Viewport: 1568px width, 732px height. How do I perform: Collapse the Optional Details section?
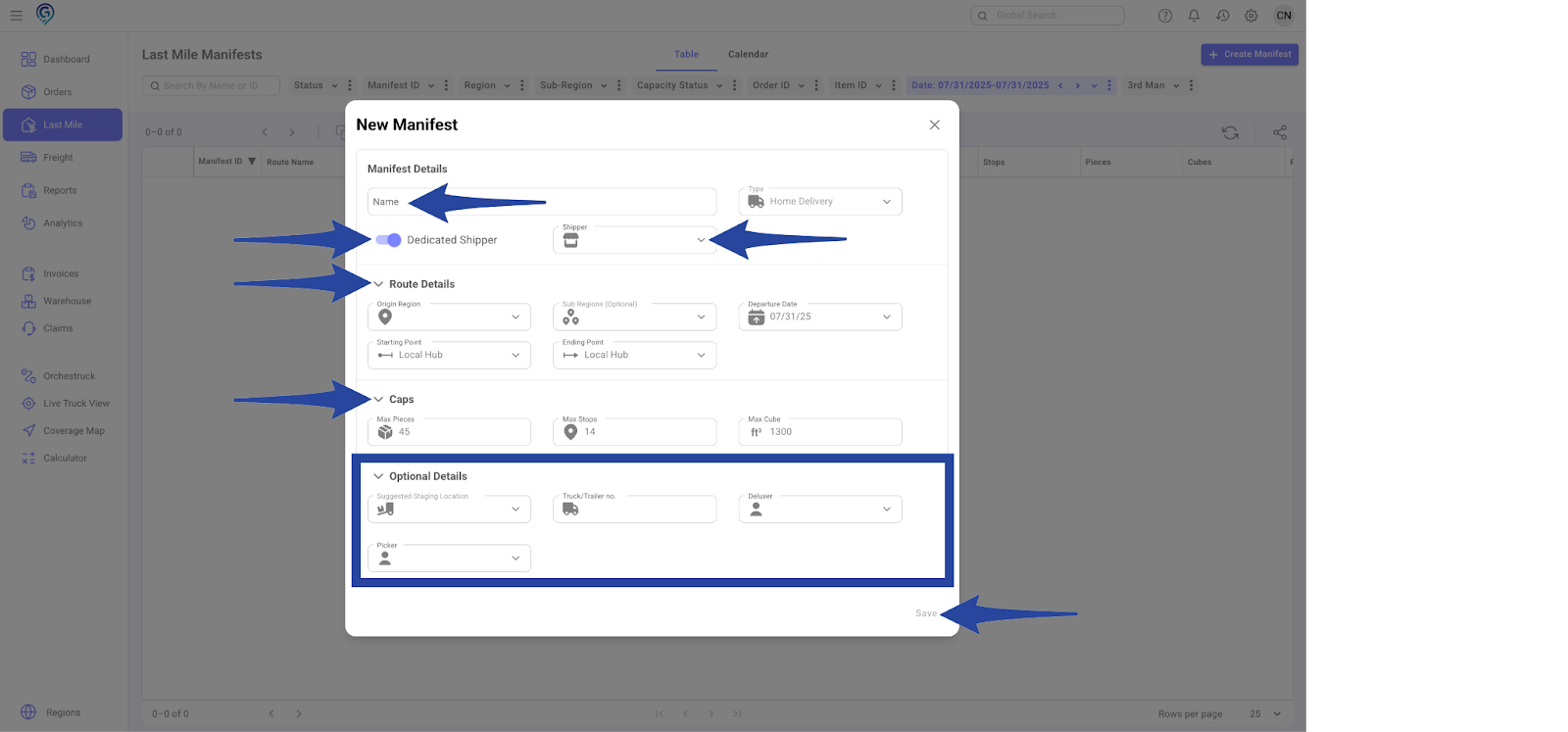coord(378,476)
